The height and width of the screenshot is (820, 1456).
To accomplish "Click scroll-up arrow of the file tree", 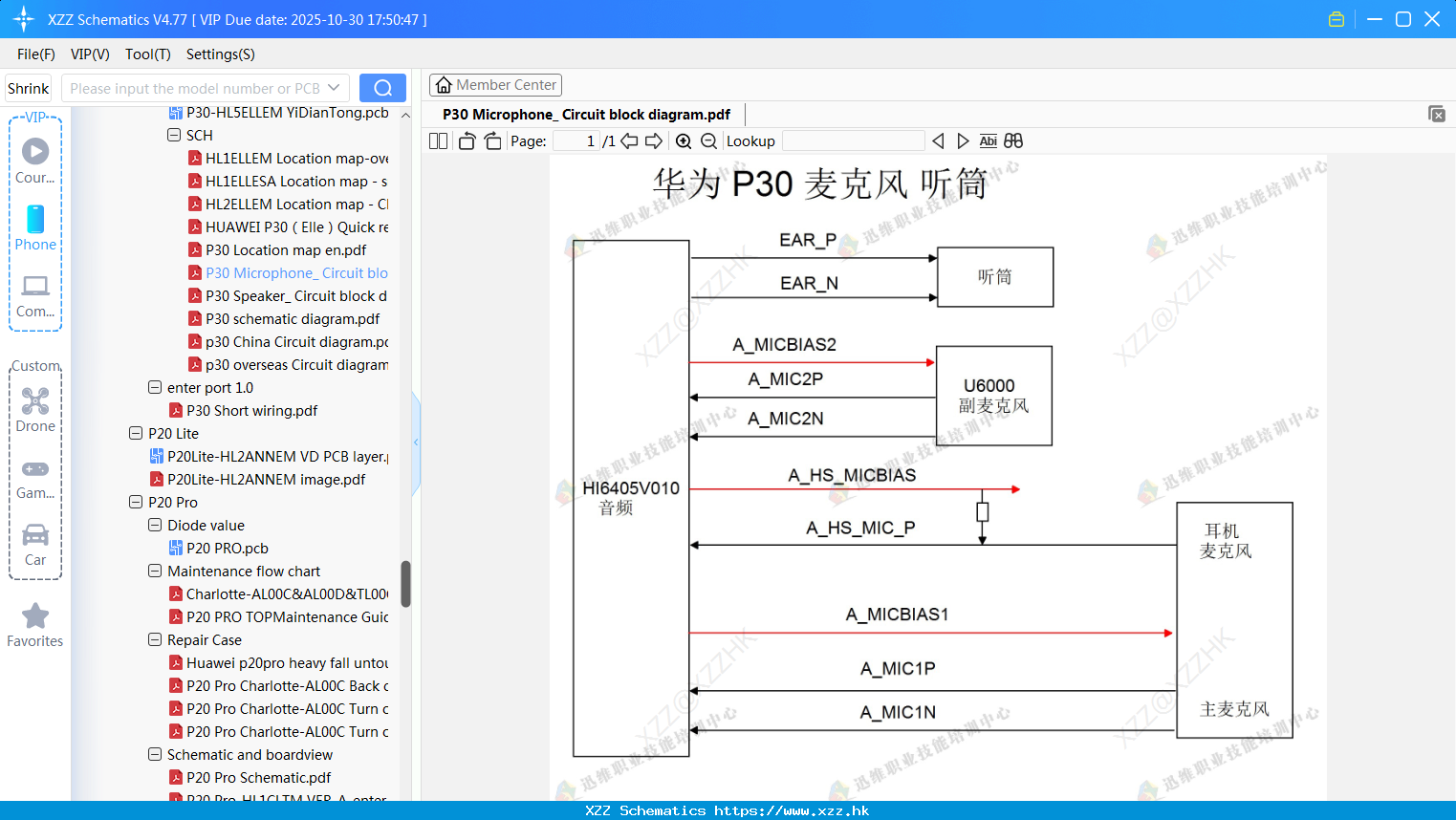I will click(x=405, y=115).
